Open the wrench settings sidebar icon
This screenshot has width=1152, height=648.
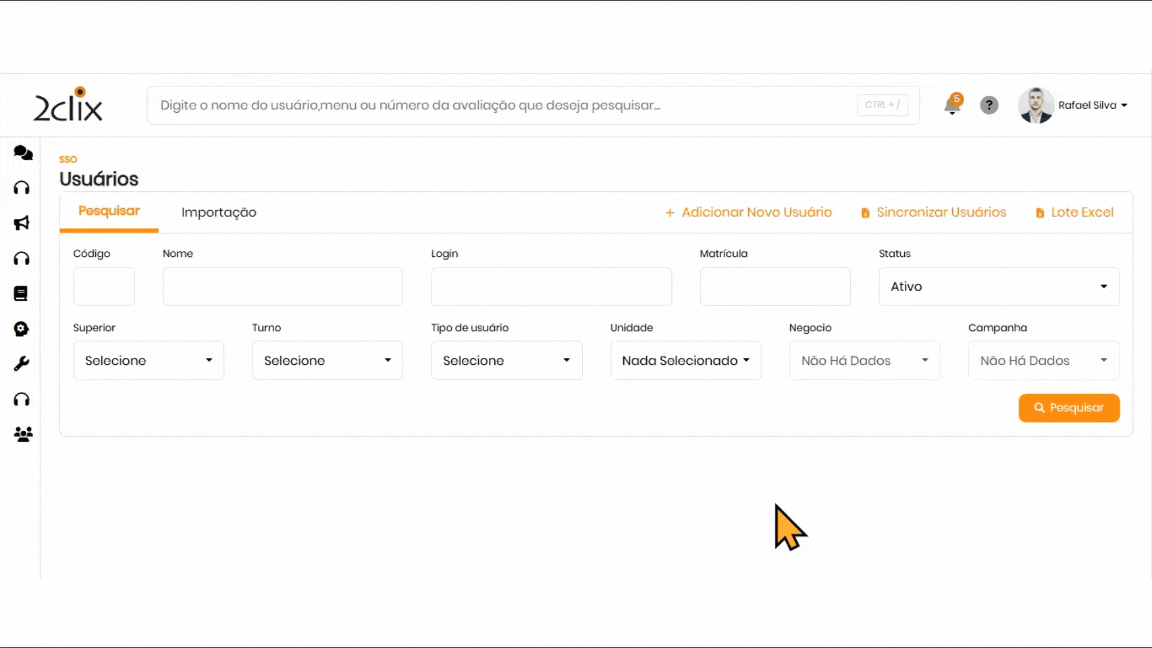pyautogui.click(x=21, y=364)
